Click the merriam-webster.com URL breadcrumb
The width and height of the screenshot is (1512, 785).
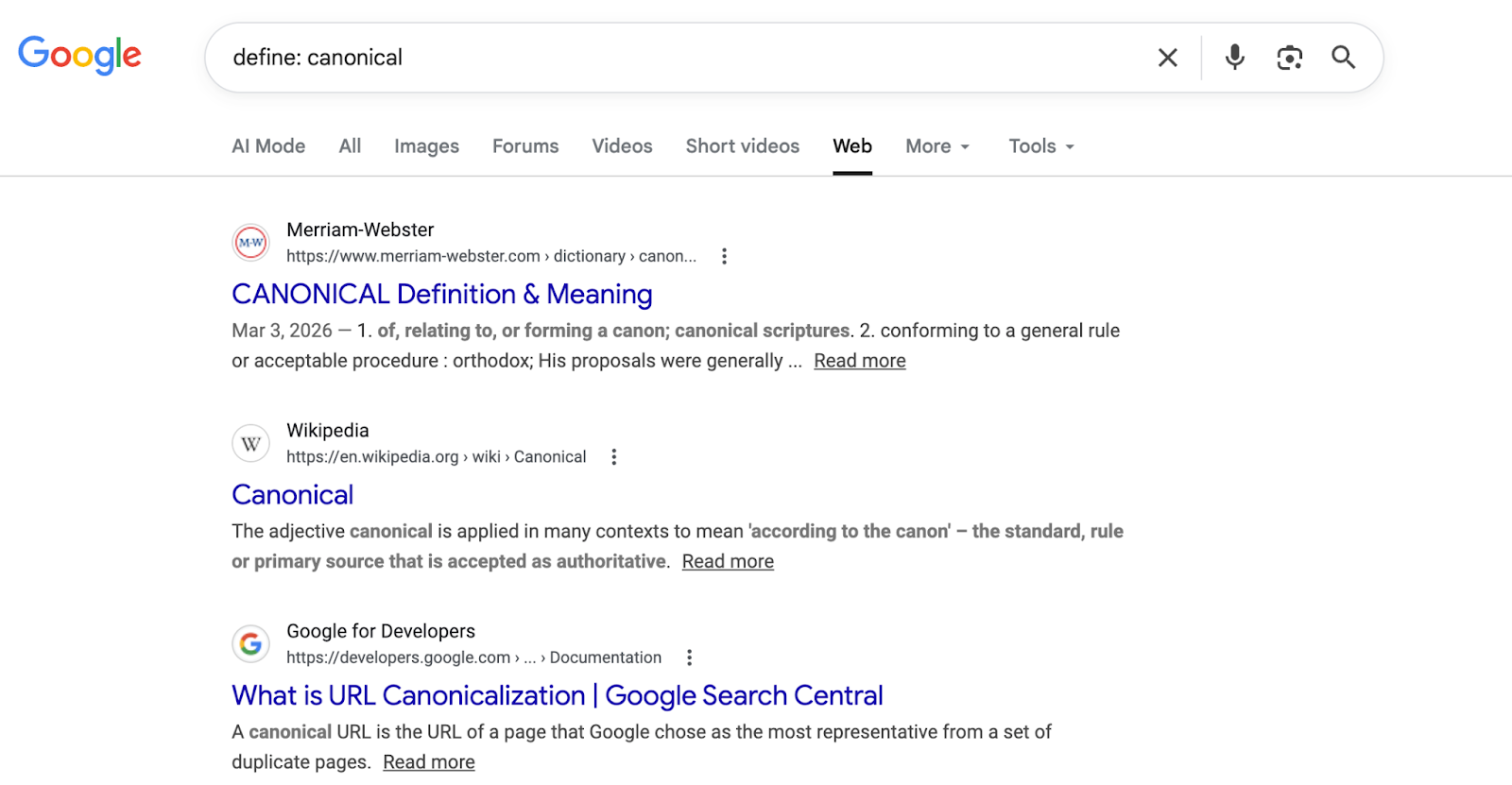491,256
